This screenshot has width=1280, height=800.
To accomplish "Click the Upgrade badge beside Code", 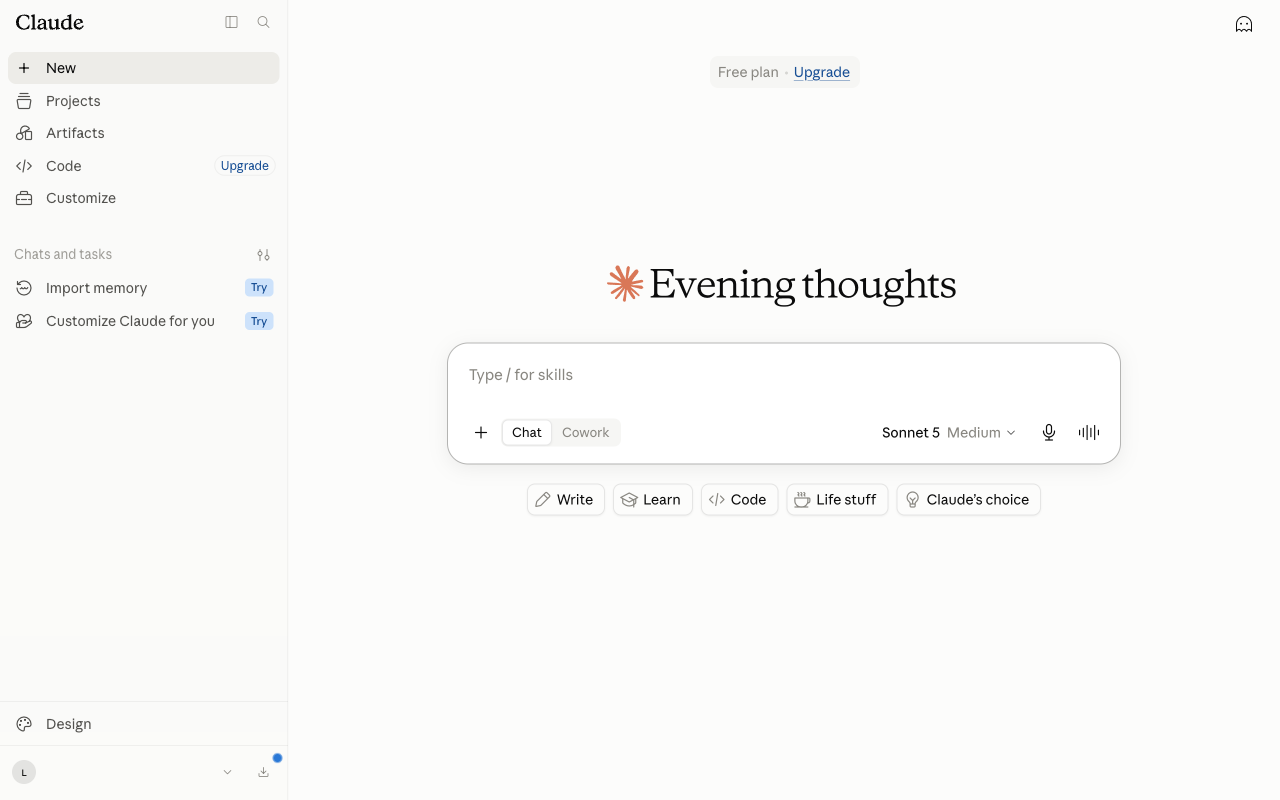I will 245,166.
